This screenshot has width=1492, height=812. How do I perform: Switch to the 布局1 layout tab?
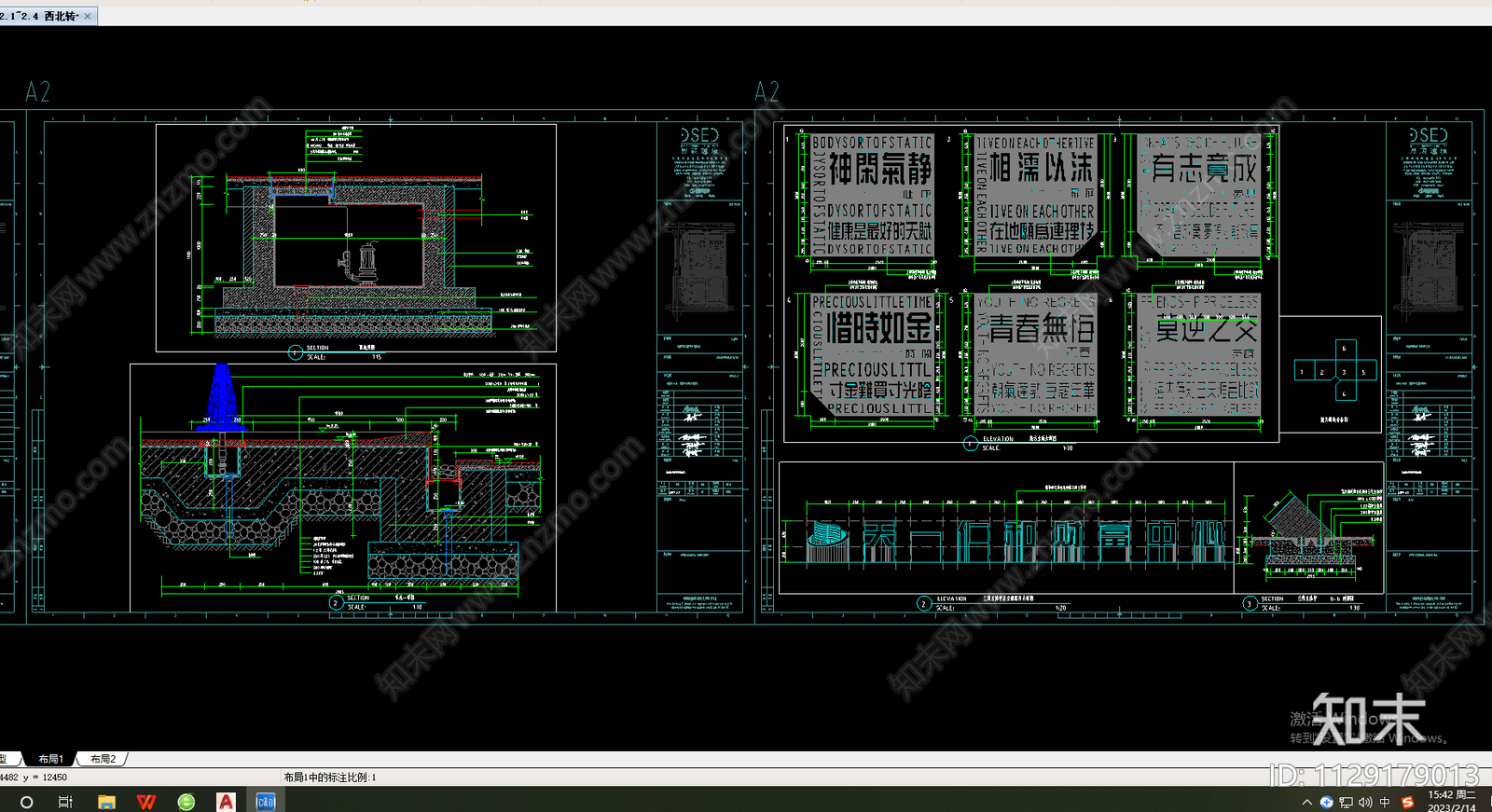(x=50, y=759)
